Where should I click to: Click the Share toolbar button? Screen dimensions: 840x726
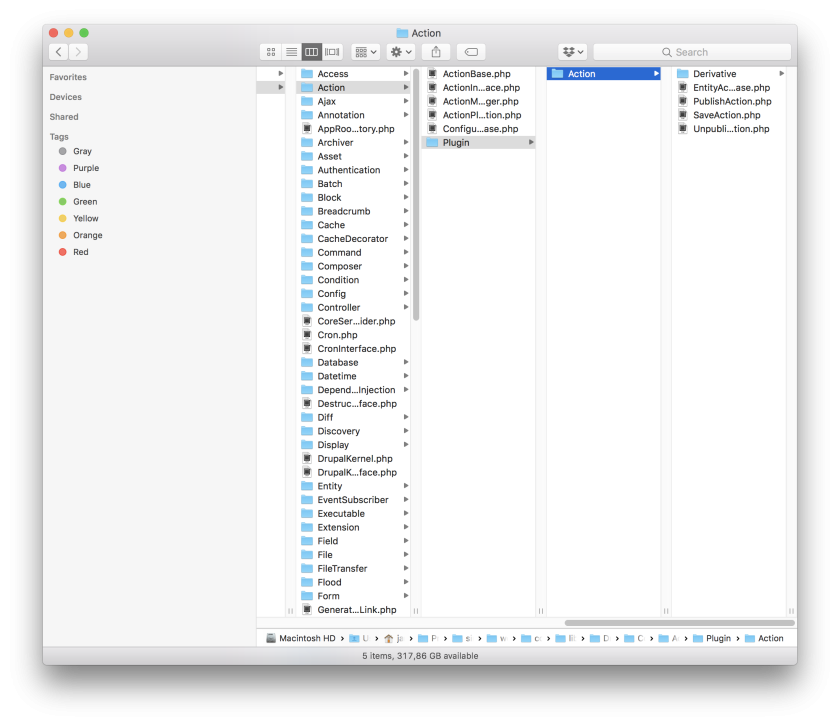click(x=435, y=52)
